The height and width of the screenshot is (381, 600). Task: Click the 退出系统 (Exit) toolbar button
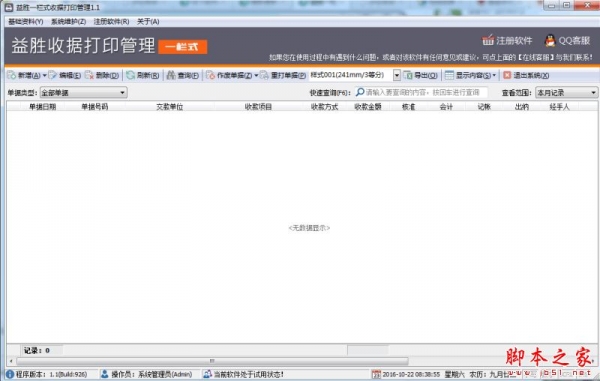527,75
